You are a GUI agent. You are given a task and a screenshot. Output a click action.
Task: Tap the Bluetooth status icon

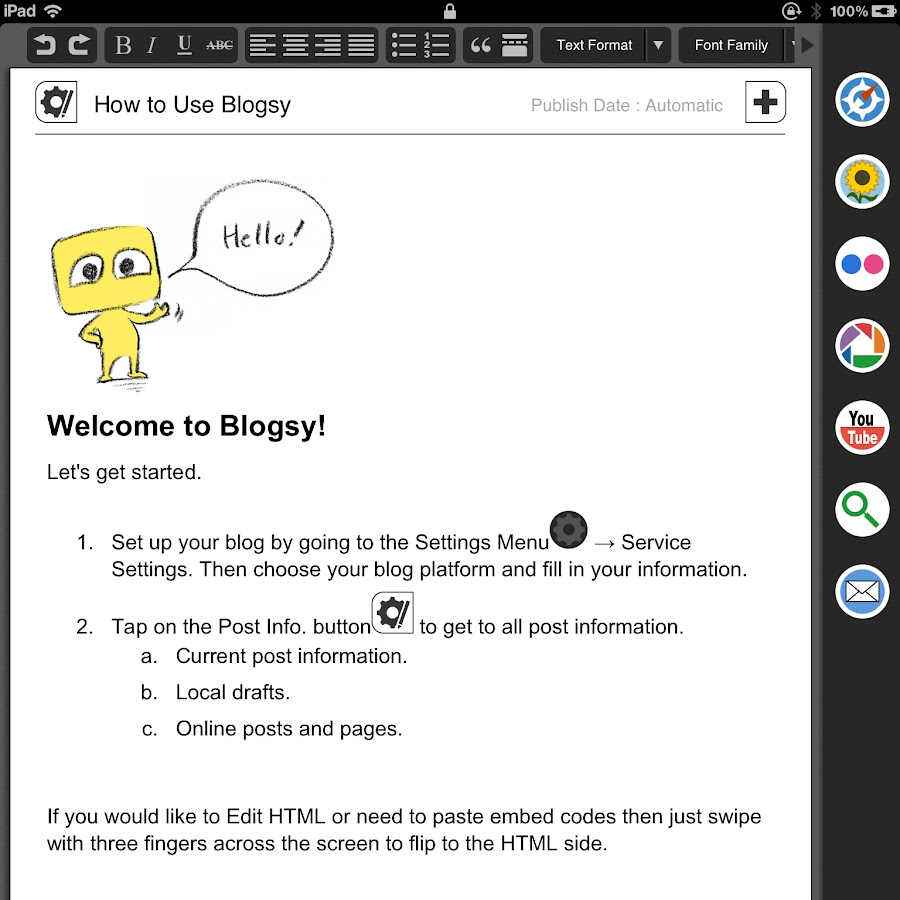816,11
